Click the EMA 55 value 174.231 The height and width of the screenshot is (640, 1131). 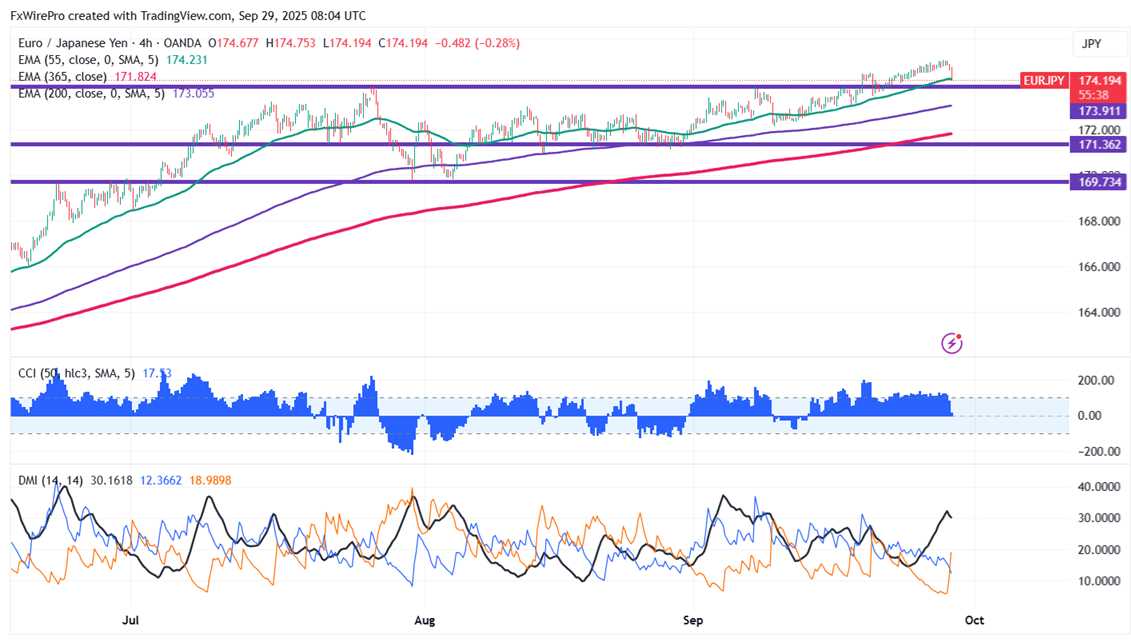(x=187, y=60)
